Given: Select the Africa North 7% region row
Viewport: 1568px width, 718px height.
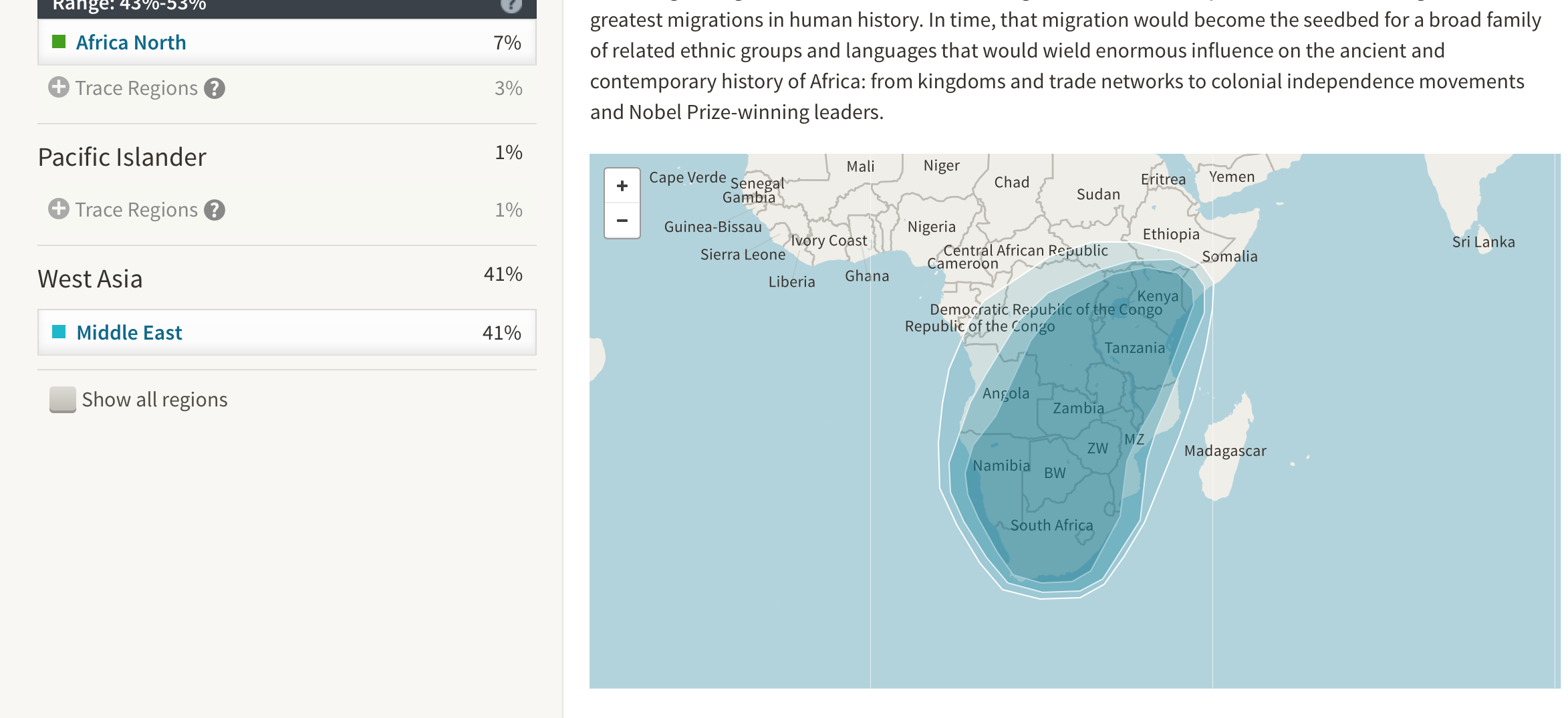Looking at the screenshot, I should (287, 43).
